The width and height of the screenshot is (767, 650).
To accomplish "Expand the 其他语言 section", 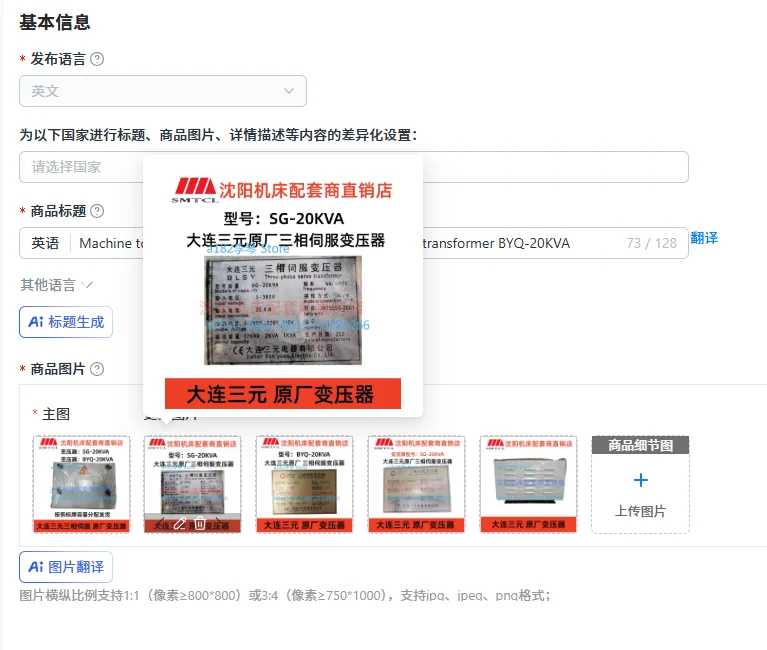I will coord(56,285).
